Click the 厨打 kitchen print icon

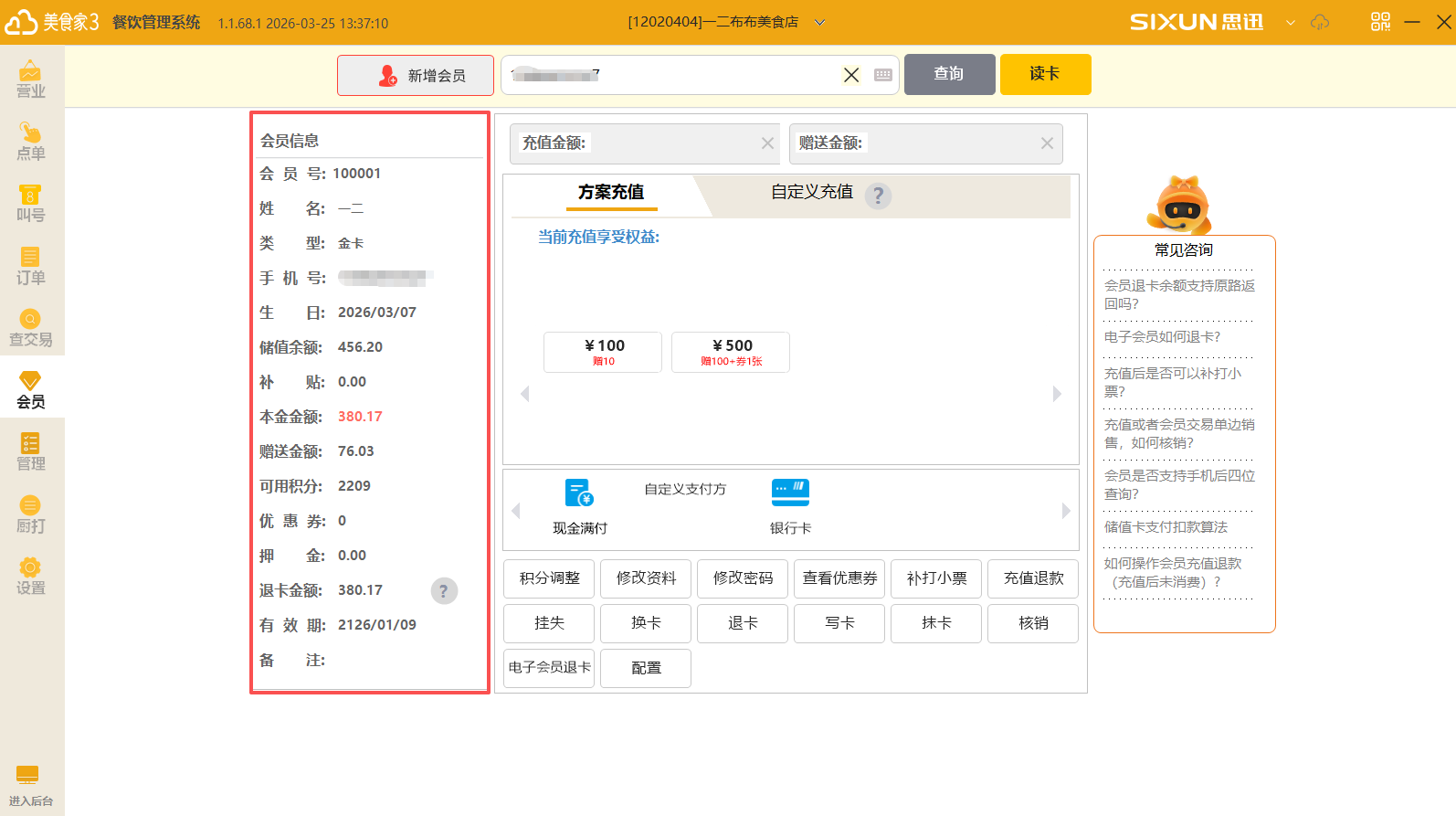31,514
